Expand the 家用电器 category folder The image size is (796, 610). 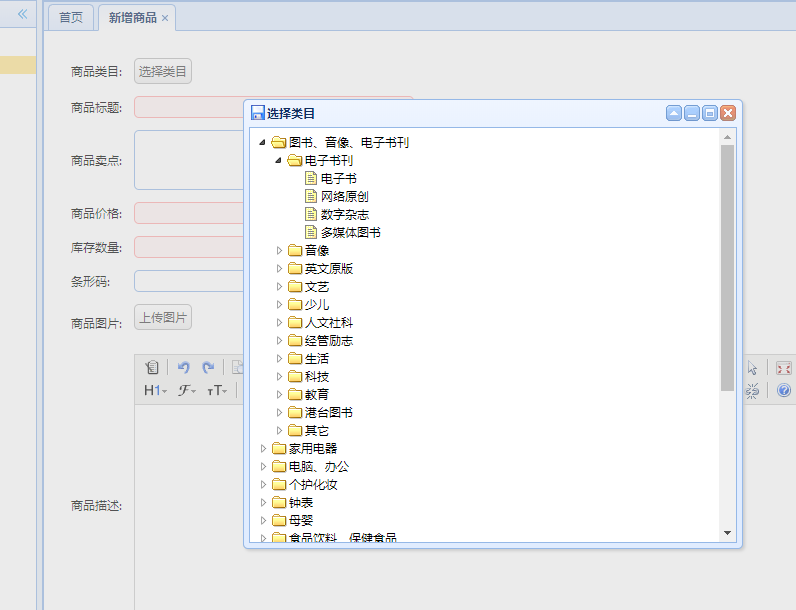(x=264, y=448)
